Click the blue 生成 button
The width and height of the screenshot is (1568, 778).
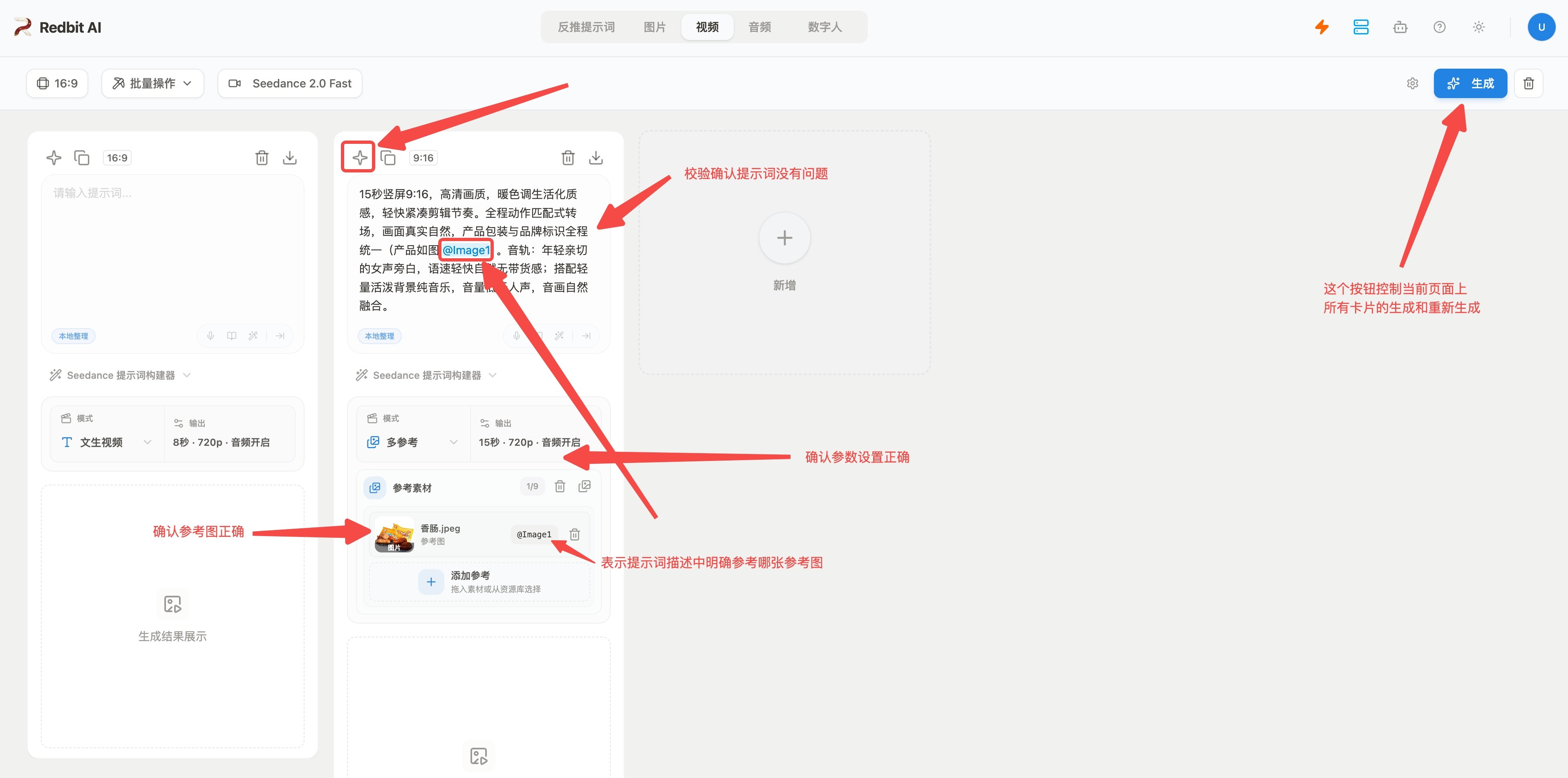click(x=1470, y=83)
